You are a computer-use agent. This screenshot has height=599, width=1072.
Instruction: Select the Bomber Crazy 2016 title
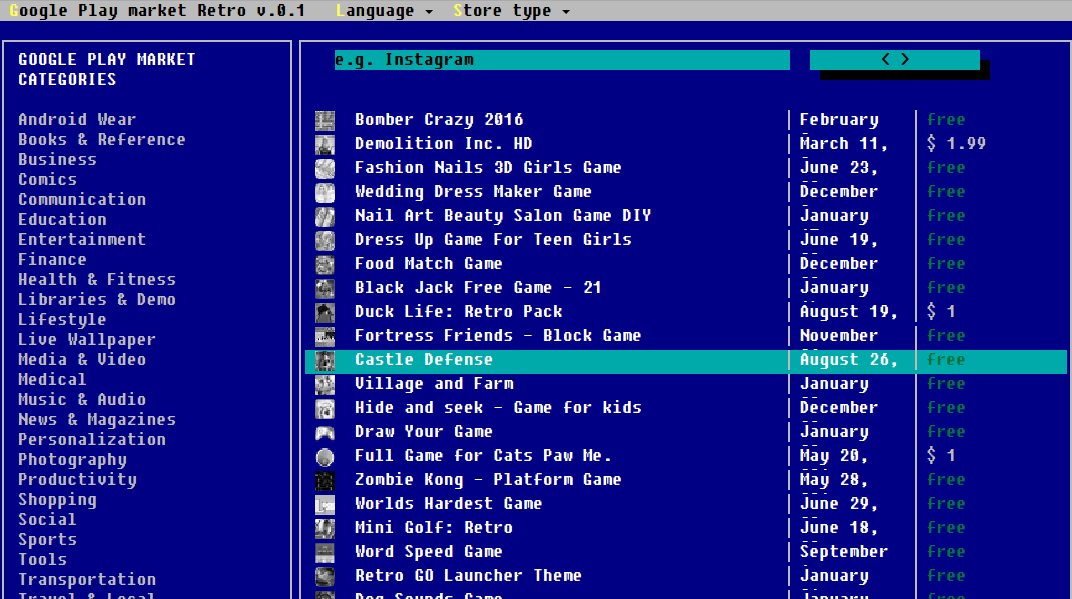(439, 120)
